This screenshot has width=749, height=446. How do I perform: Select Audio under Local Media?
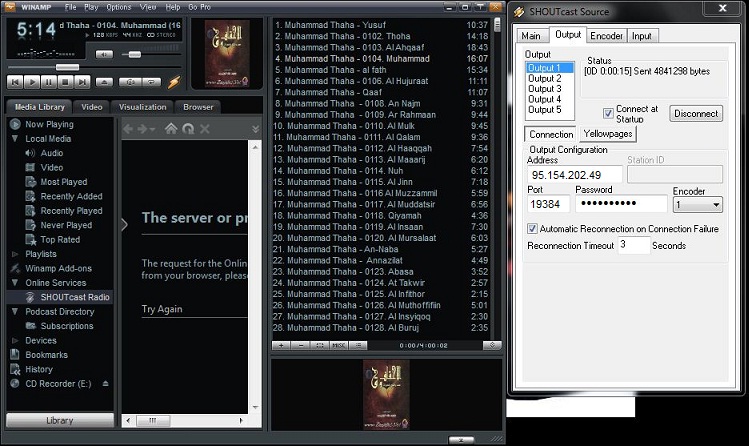tap(52, 153)
